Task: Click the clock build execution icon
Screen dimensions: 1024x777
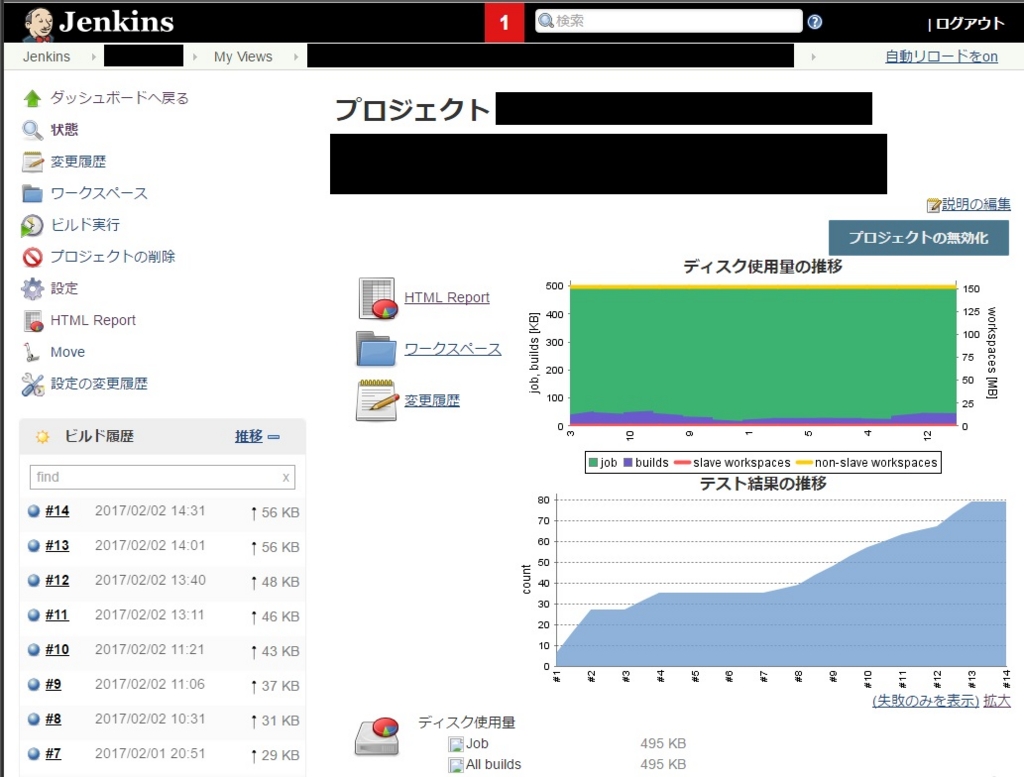Action: point(32,225)
